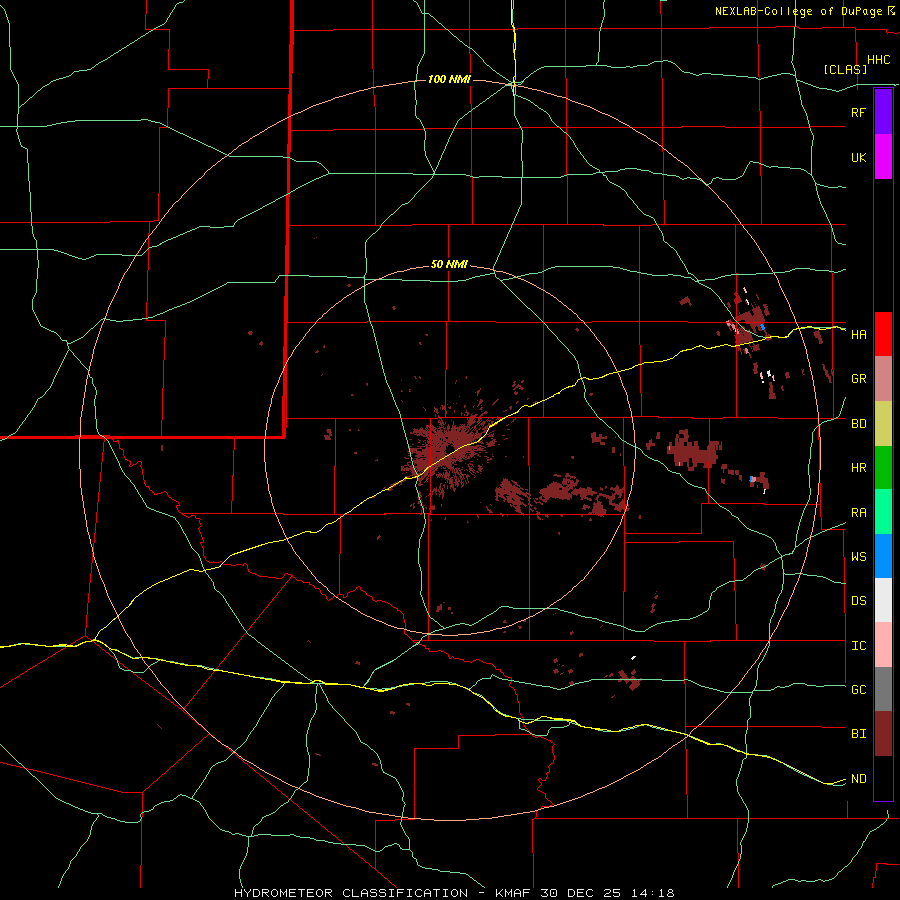900x900 pixels.
Task: Click the red HA legend color block
Action: 883,334
